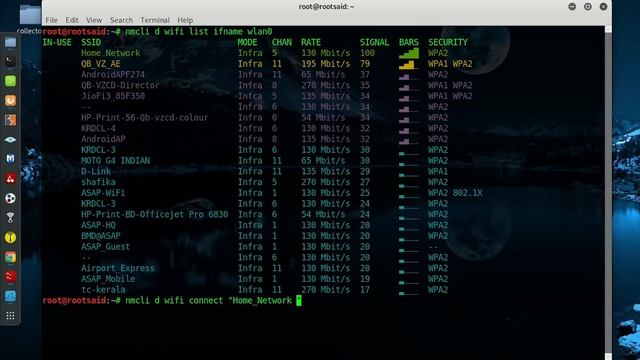
Task: Click the 195 Mbit/s rate value
Action: pyautogui.click(x=325, y=64)
